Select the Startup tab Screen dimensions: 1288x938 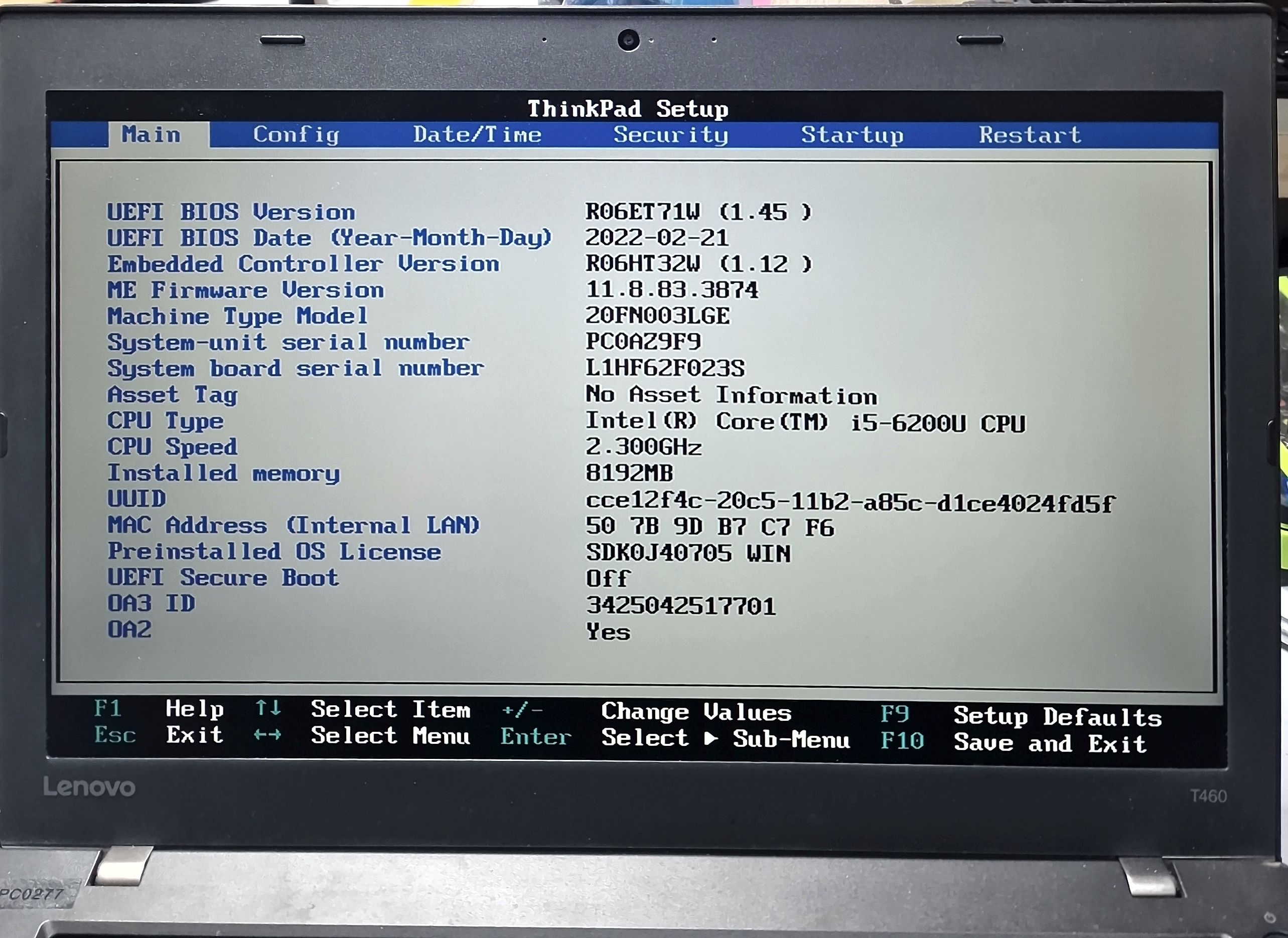pyautogui.click(x=852, y=135)
